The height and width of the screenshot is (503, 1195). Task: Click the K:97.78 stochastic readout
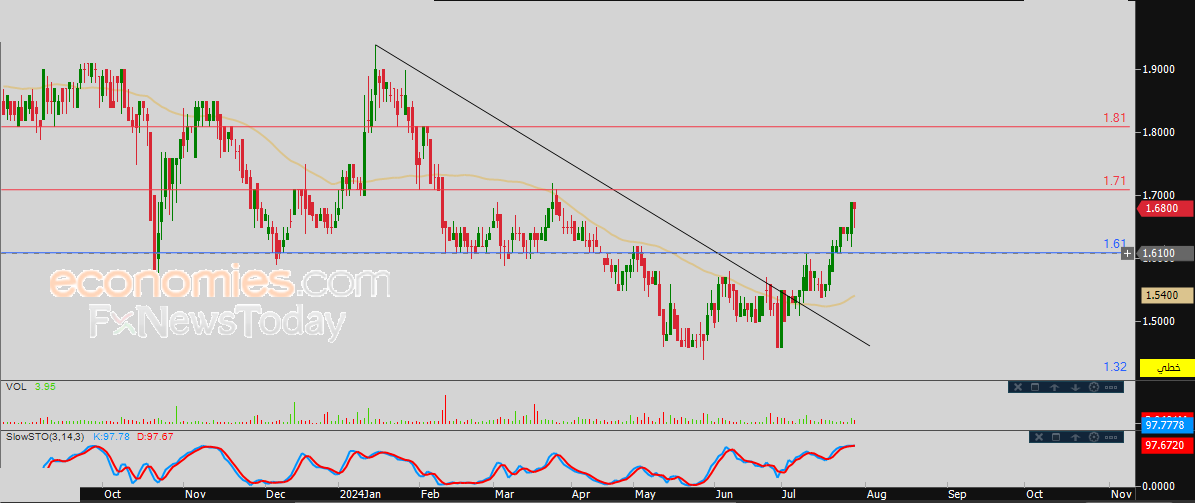[112, 437]
